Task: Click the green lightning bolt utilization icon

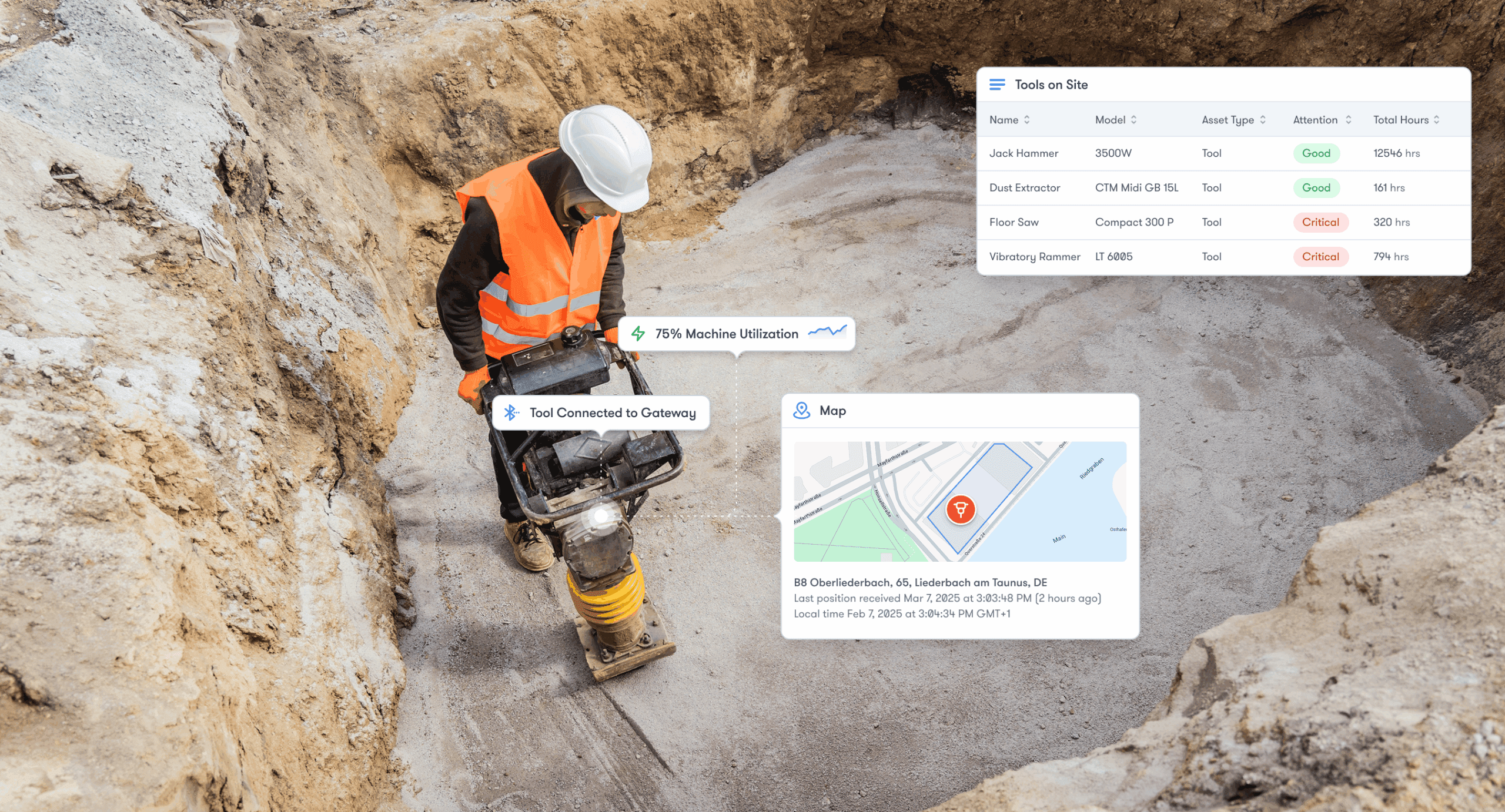Action: point(638,334)
